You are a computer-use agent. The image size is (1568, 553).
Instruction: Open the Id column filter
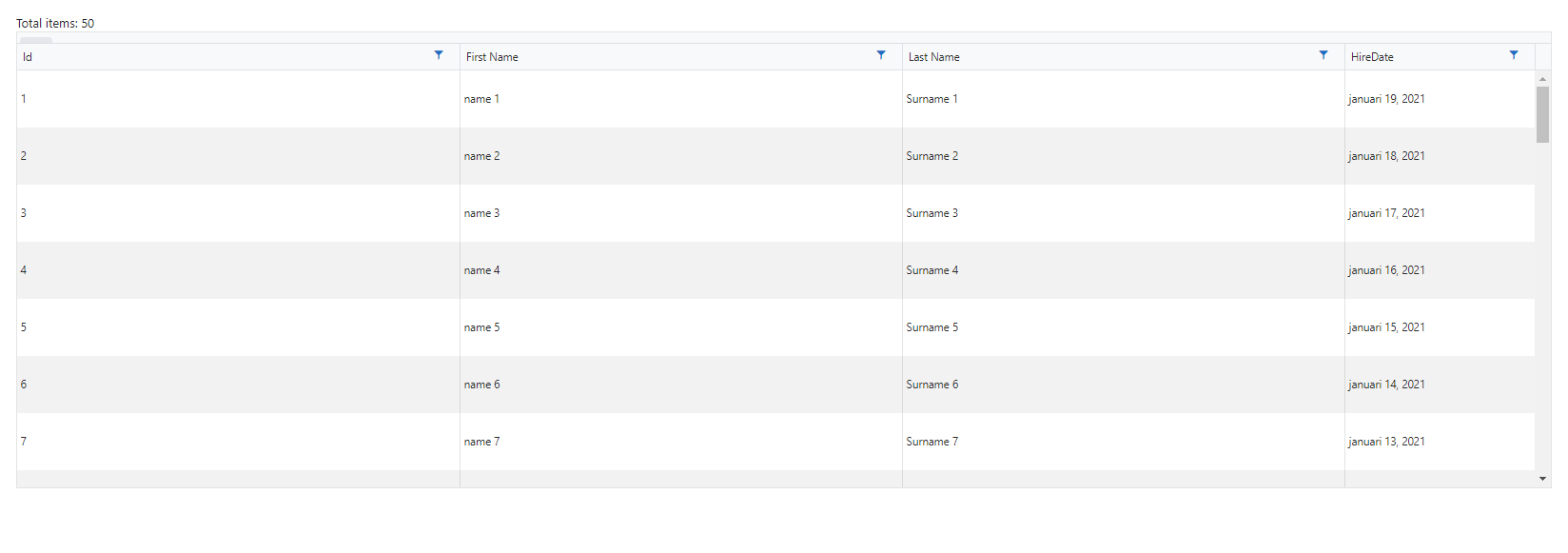439,55
